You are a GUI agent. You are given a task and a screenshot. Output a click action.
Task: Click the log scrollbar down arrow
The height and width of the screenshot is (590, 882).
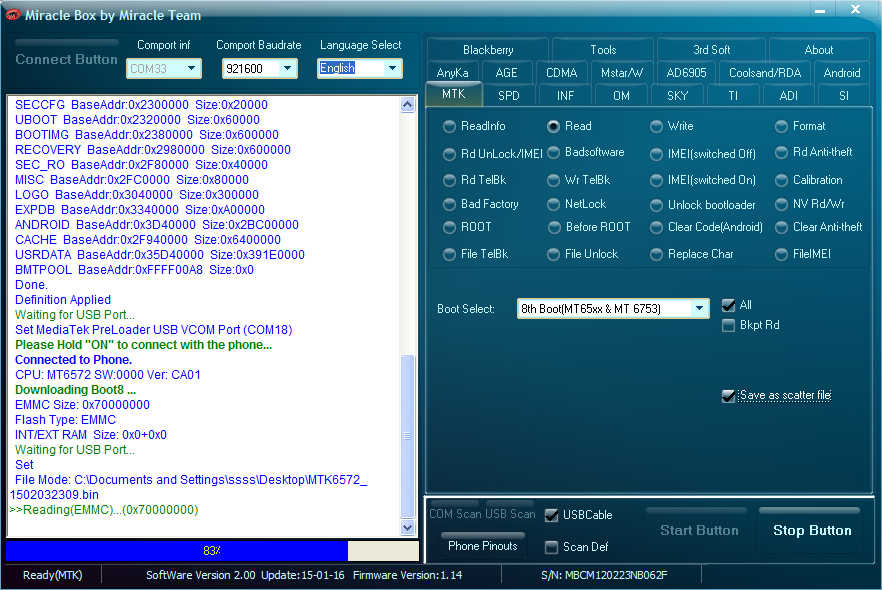(x=408, y=527)
